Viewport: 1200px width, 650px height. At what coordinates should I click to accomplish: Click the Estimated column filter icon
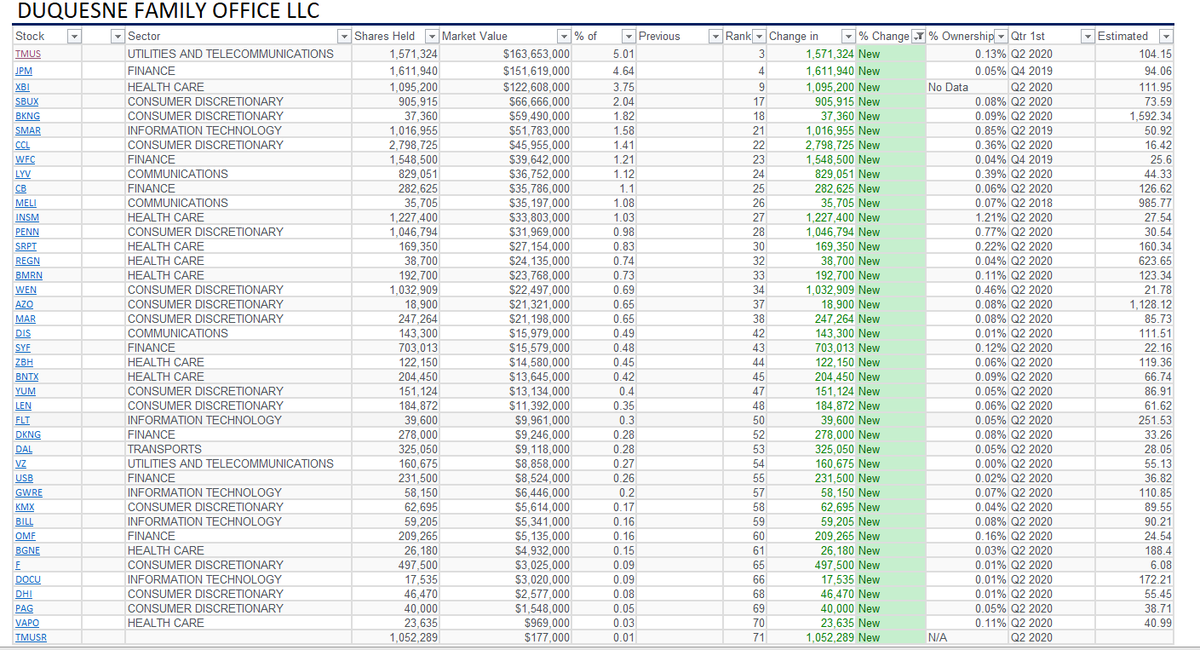[1164, 35]
